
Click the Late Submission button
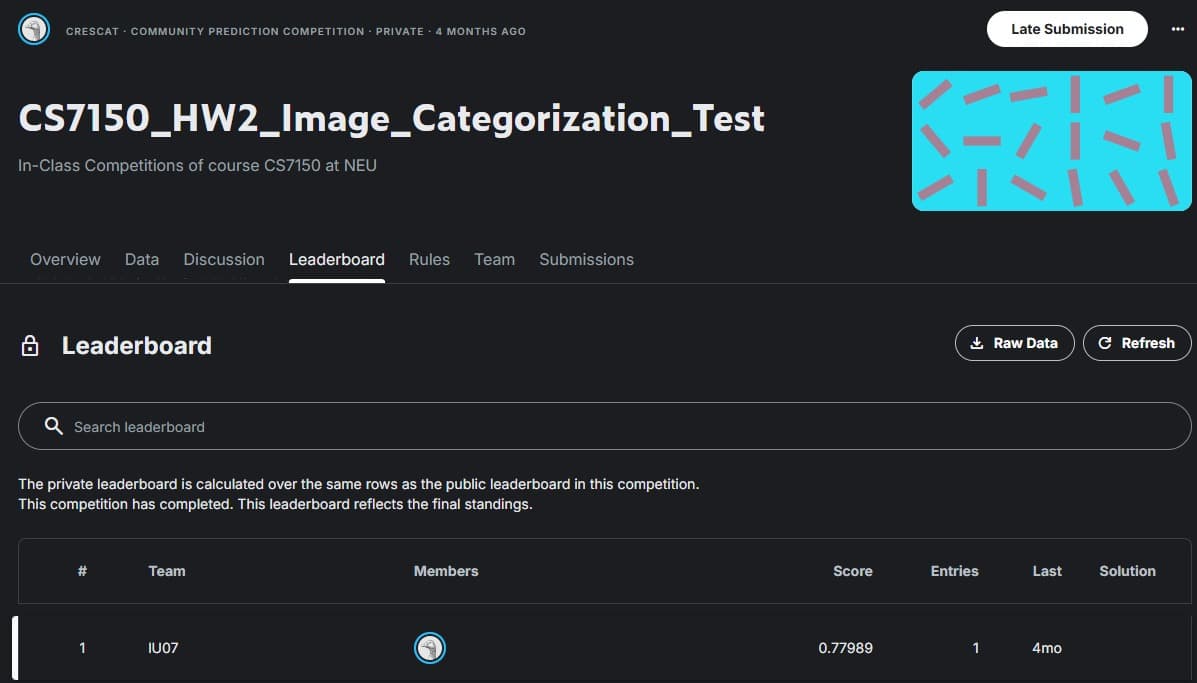click(x=1066, y=29)
